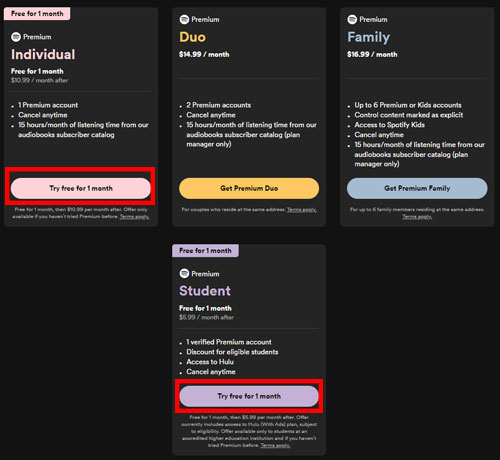Click Individual card's 15 hours/month audiobooks bullet
Viewport: 500px width, 460px height.
pos(83,130)
